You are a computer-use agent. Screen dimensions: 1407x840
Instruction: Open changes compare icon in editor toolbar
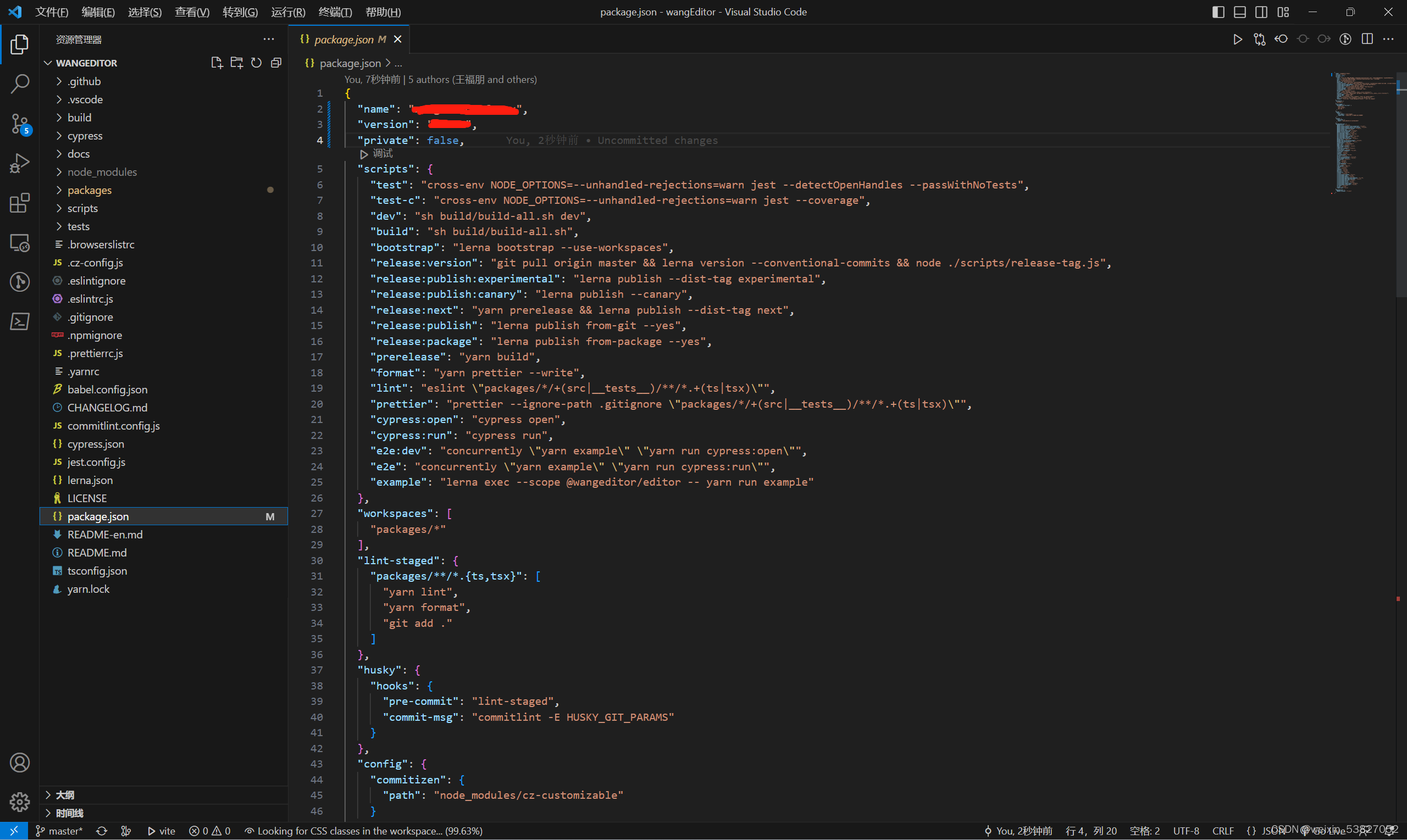coord(1259,39)
